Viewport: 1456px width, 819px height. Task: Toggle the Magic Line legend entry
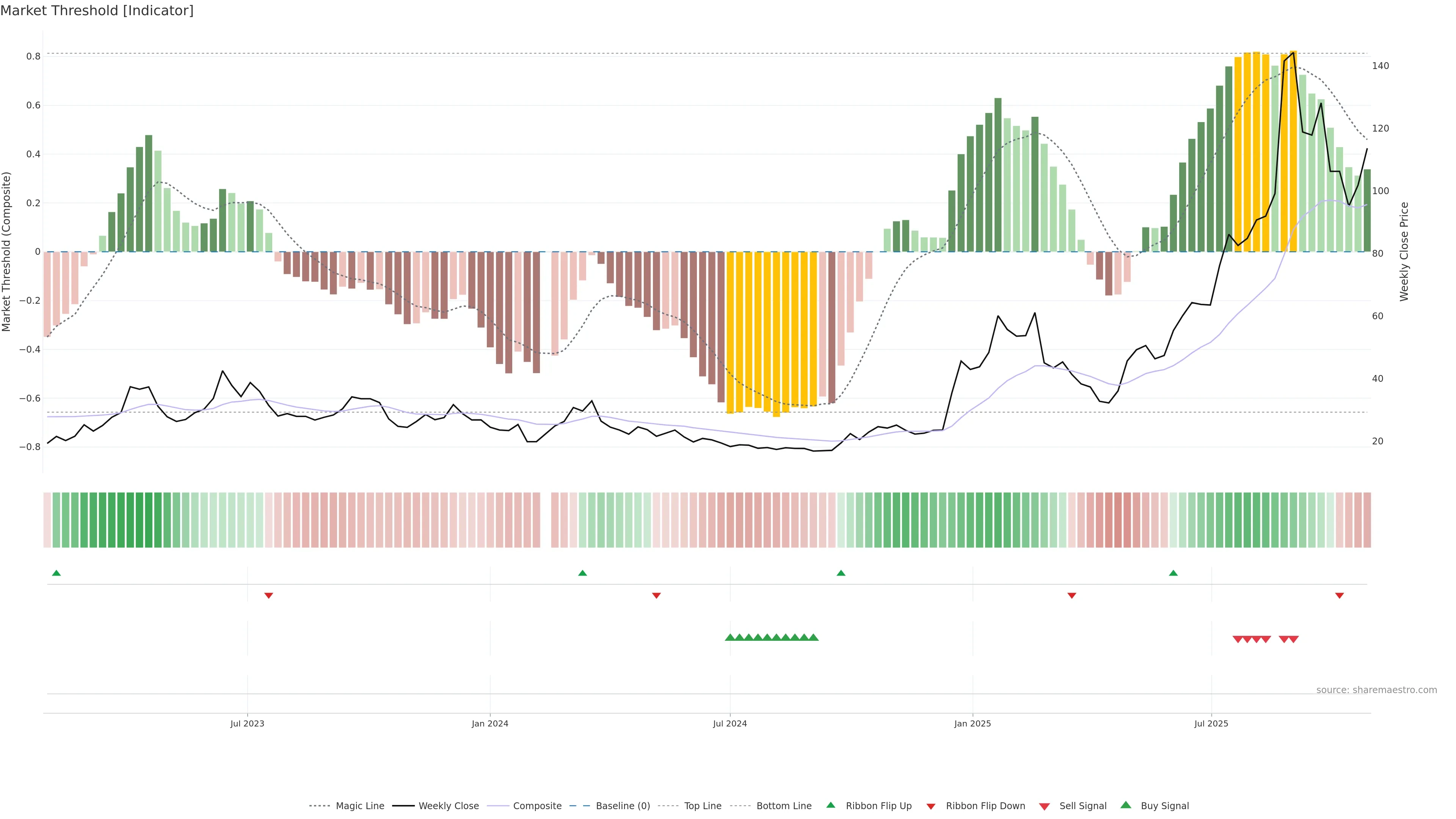[359, 806]
